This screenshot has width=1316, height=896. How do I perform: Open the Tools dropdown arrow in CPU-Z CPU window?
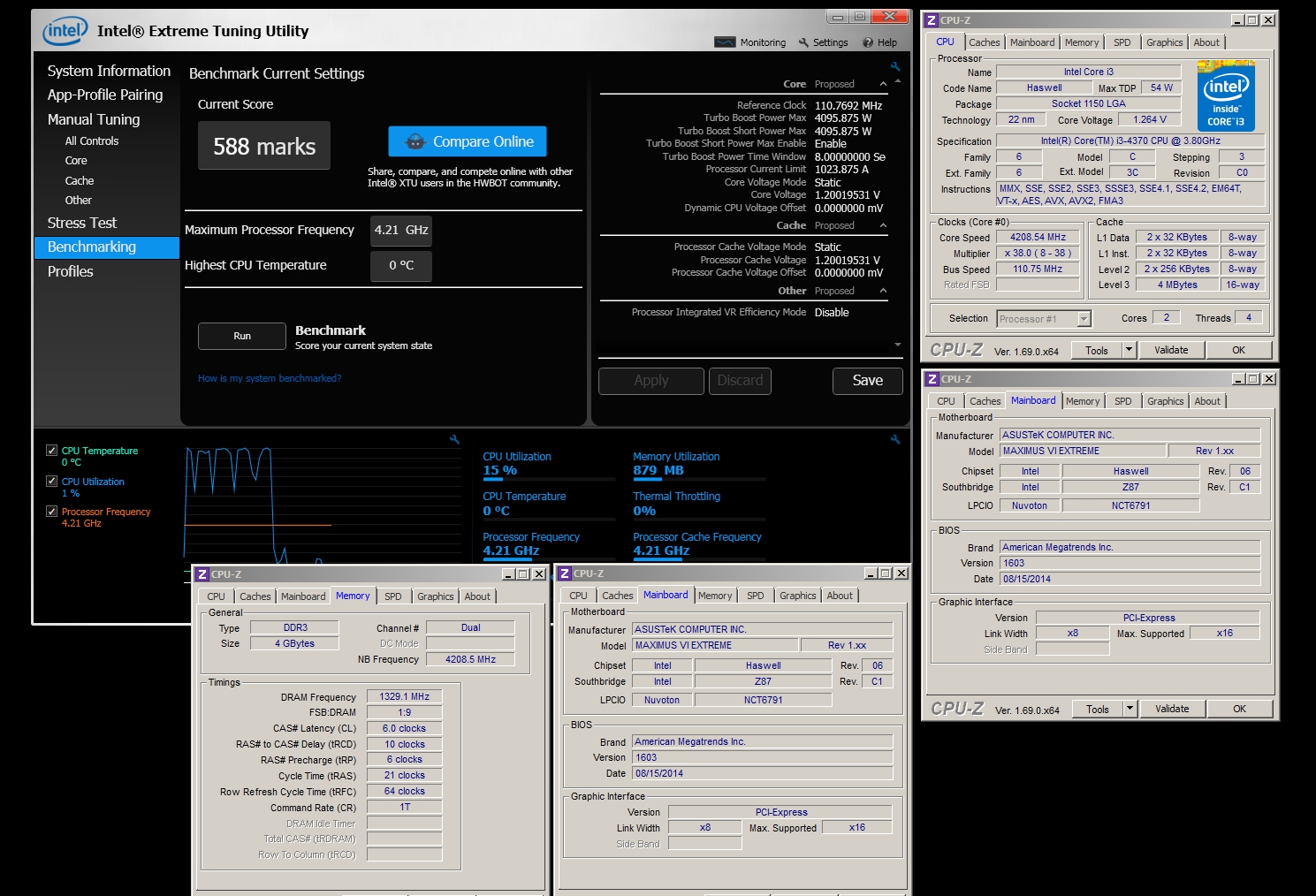pos(1129,350)
